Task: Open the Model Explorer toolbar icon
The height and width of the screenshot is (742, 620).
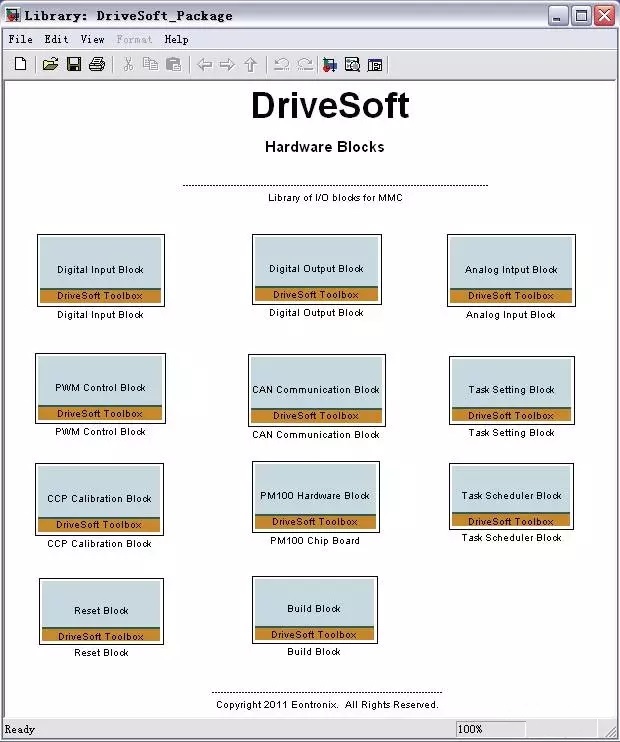Action: point(352,64)
